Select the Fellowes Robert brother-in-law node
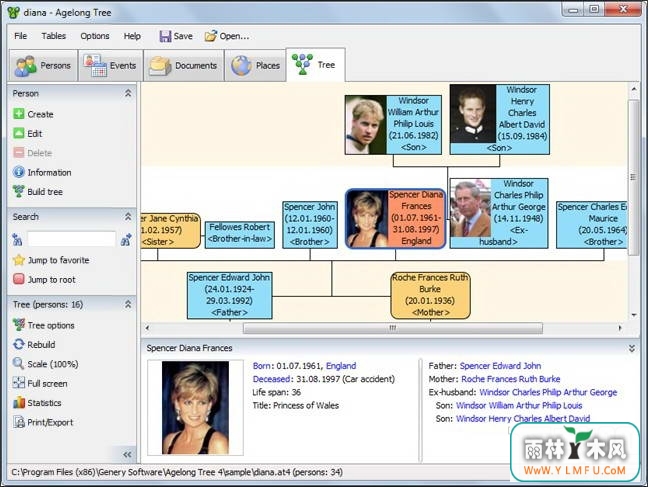Viewport: 648px width, 487px height. pos(240,234)
